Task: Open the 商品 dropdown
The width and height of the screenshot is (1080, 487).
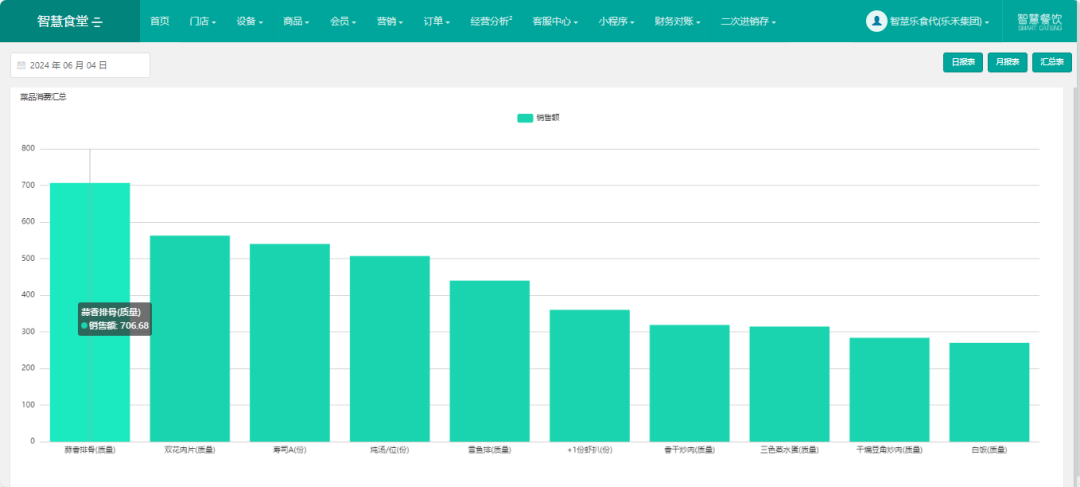Action: click(296, 21)
